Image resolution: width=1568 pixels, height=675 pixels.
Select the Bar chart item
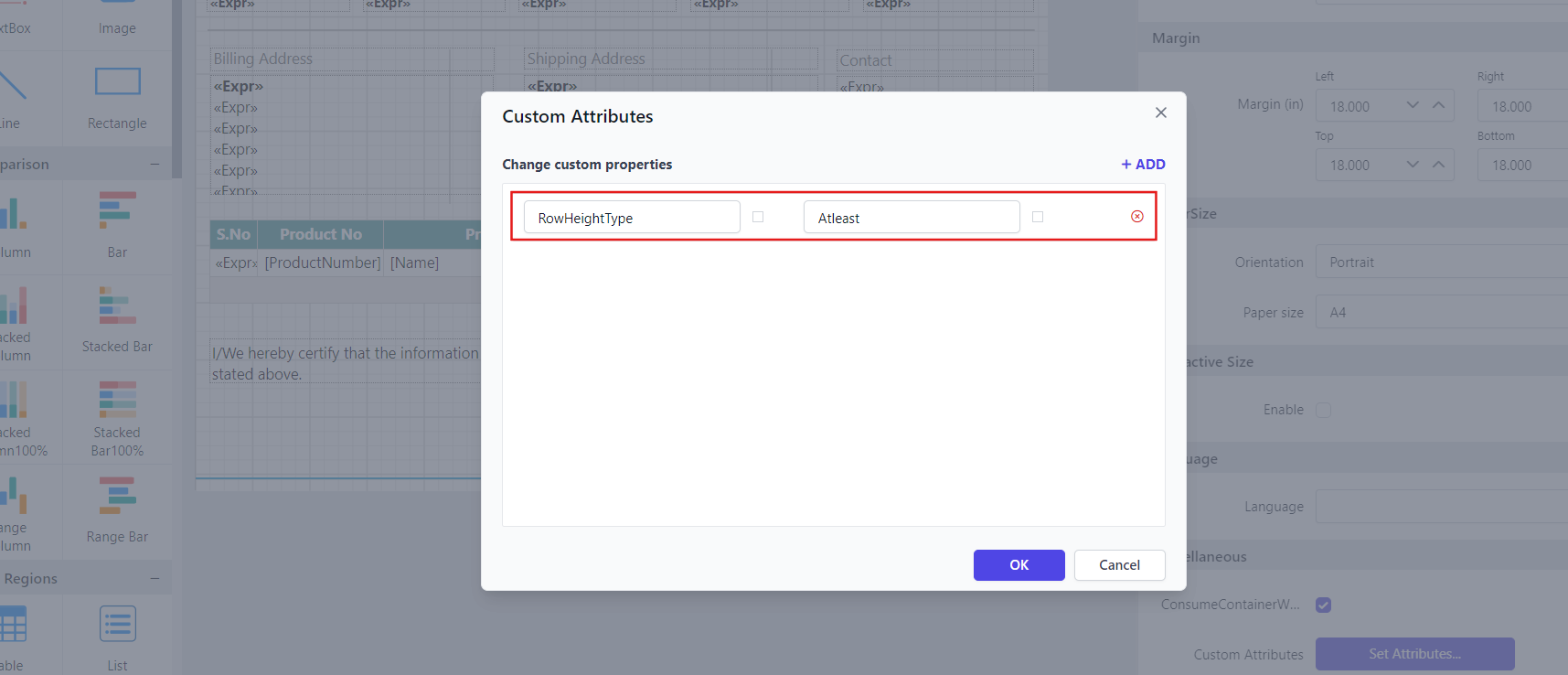click(117, 226)
